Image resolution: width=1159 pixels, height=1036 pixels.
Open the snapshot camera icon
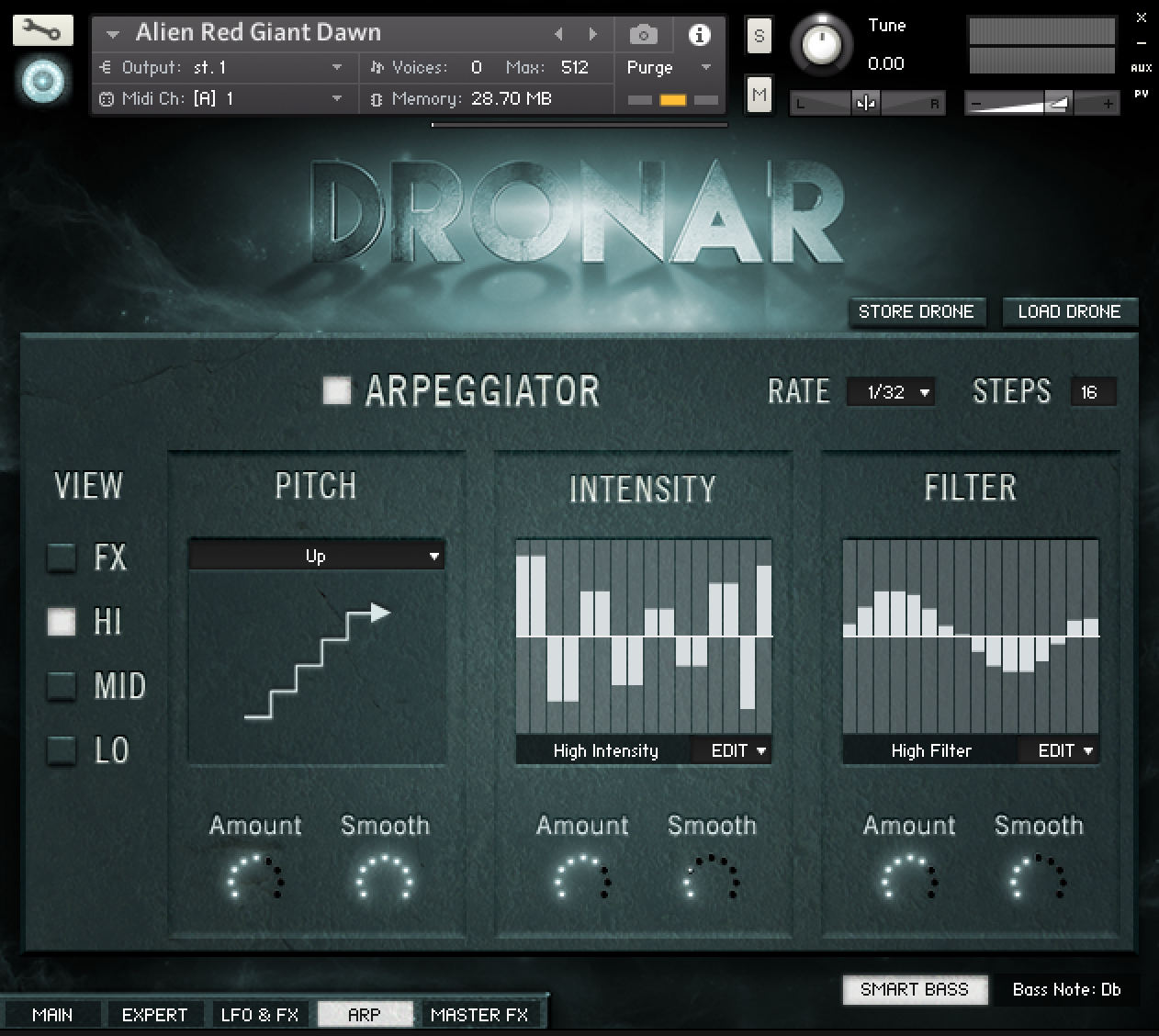tap(643, 33)
